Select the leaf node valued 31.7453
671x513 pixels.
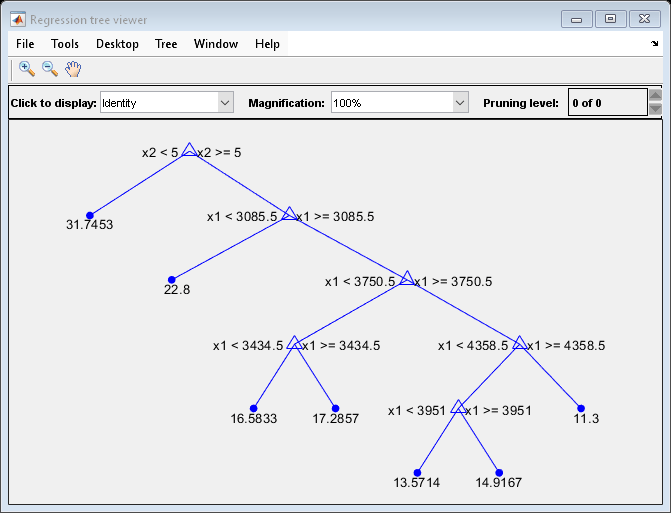(89, 215)
